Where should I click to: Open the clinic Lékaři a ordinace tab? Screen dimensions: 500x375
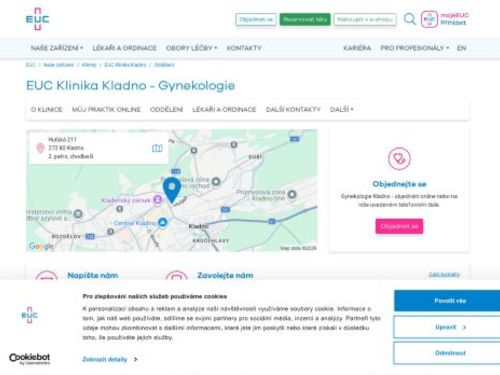tap(224, 109)
